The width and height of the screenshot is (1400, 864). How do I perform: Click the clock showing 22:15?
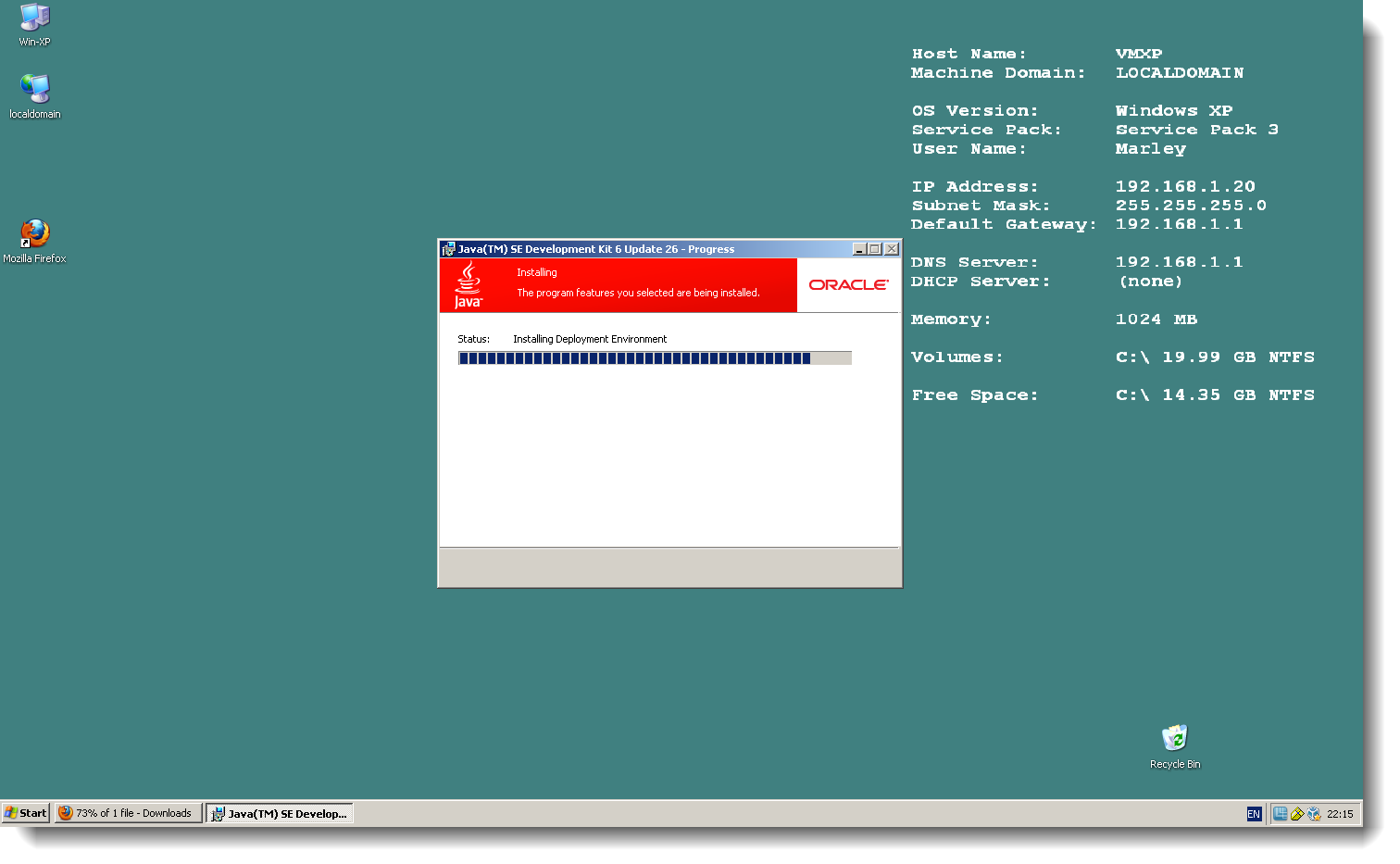[1340, 813]
